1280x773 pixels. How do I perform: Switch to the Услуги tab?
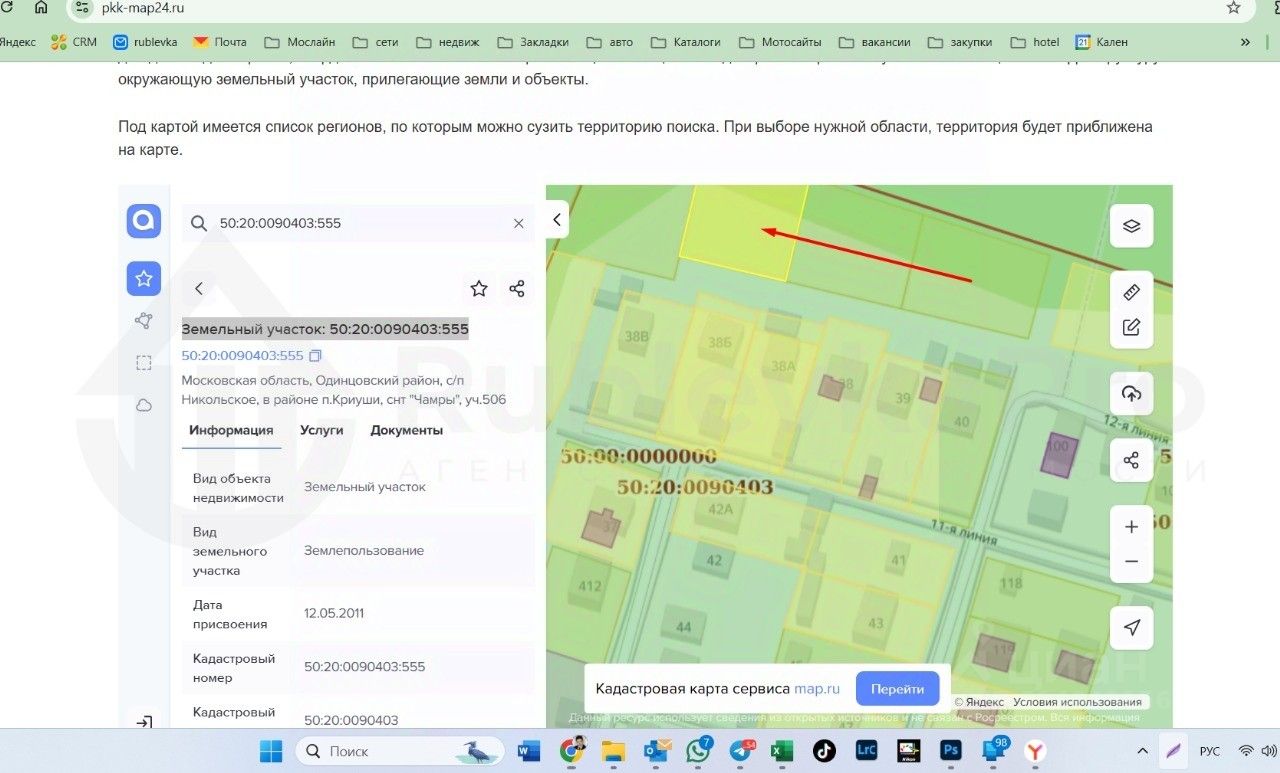[321, 430]
